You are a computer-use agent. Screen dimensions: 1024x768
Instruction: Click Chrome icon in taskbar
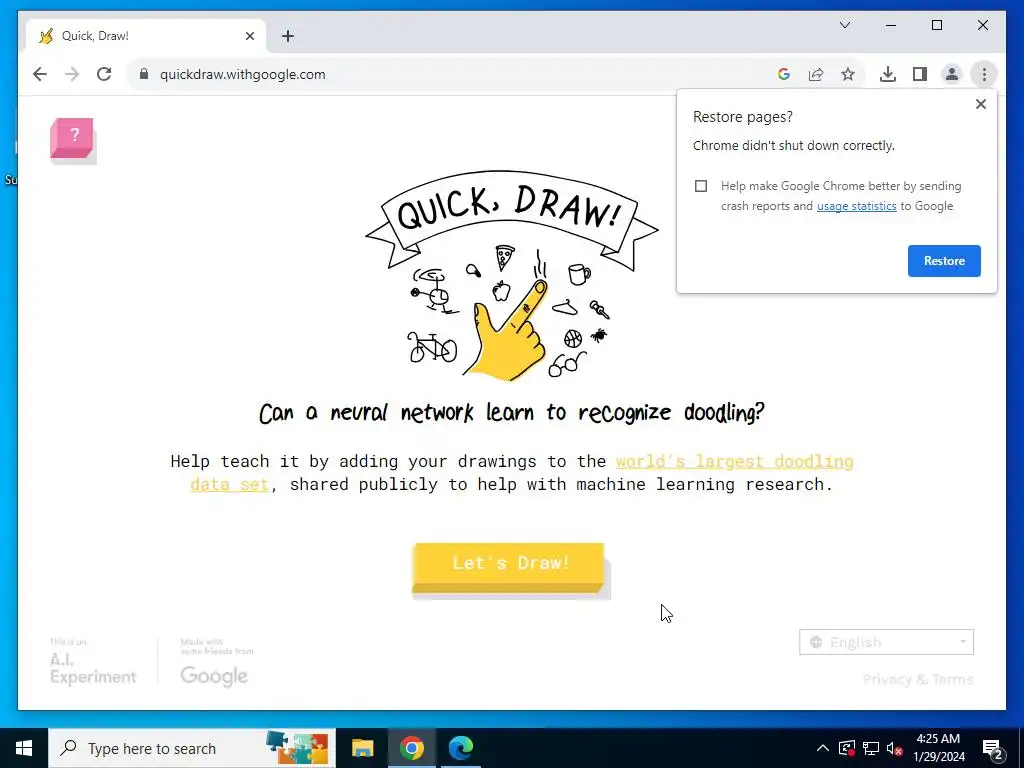411,748
